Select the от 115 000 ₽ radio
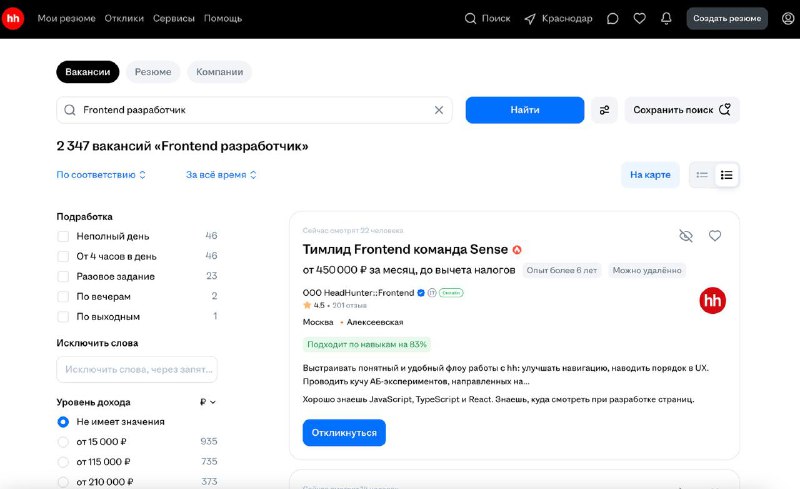The image size is (800, 489). click(x=63, y=462)
